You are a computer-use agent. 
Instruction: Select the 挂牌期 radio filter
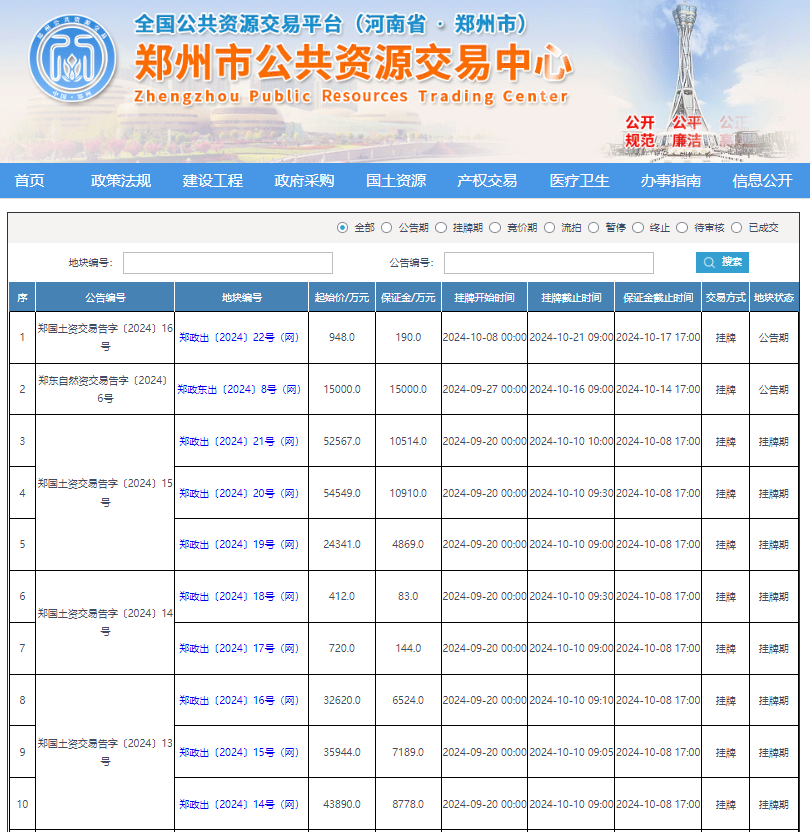pyautogui.click(x=441, y=228)
